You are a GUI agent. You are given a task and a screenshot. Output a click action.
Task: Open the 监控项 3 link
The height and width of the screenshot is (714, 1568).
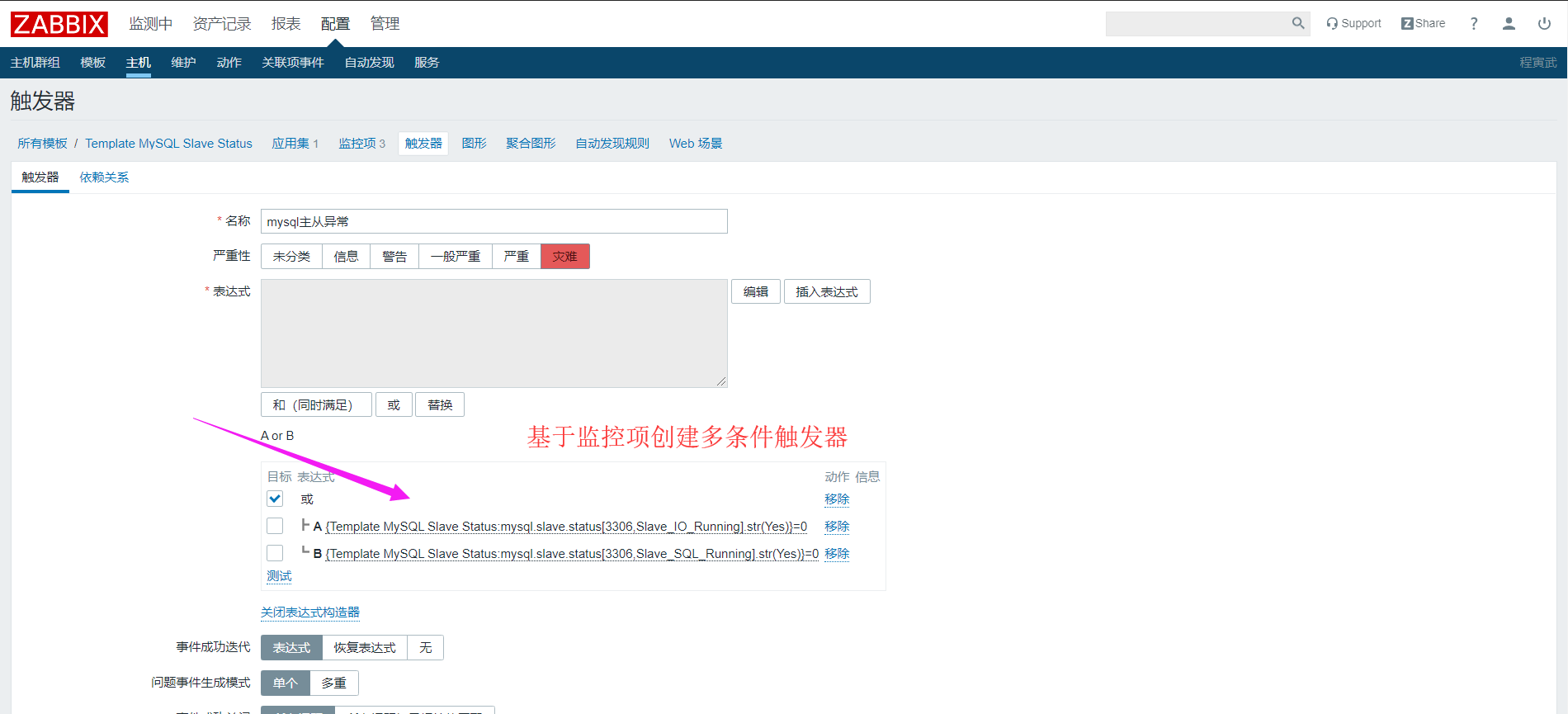(362, 144)
